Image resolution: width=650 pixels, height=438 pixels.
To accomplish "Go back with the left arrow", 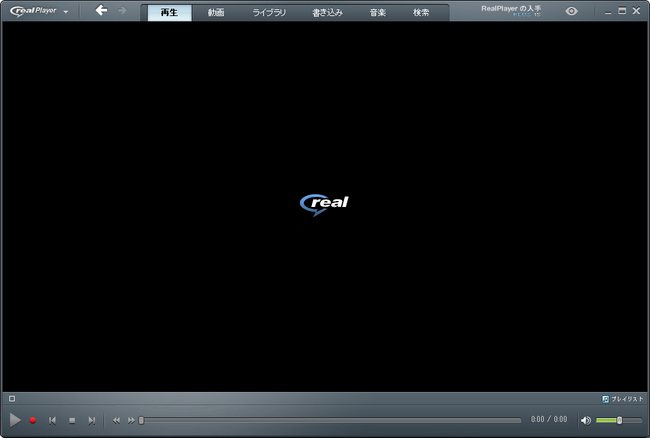I will 101,10.
